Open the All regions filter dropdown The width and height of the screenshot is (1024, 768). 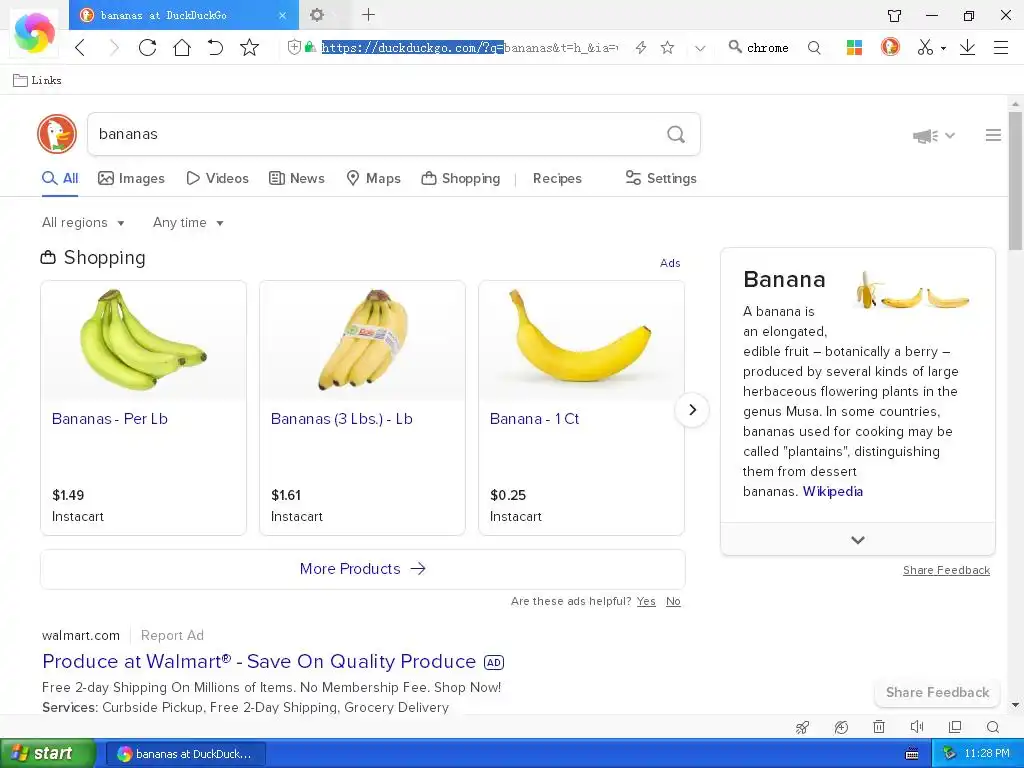[83, 223]
